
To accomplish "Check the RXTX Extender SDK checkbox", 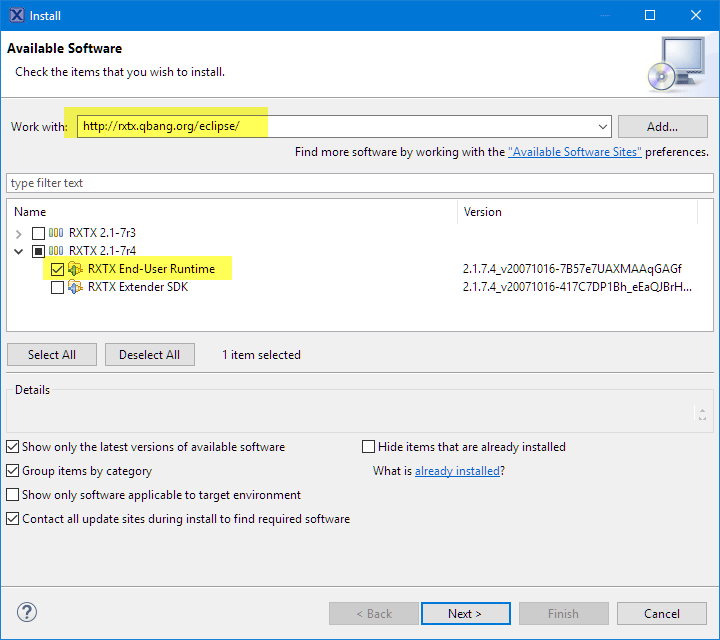I will coord(57,287).
